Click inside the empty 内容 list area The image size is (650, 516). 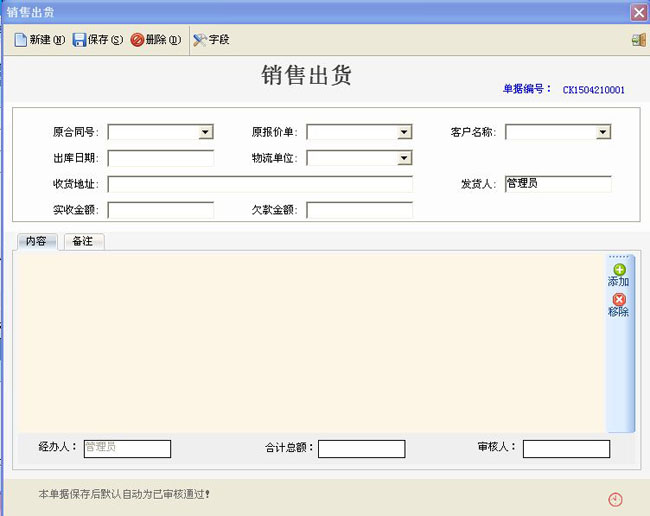[311, 343]
